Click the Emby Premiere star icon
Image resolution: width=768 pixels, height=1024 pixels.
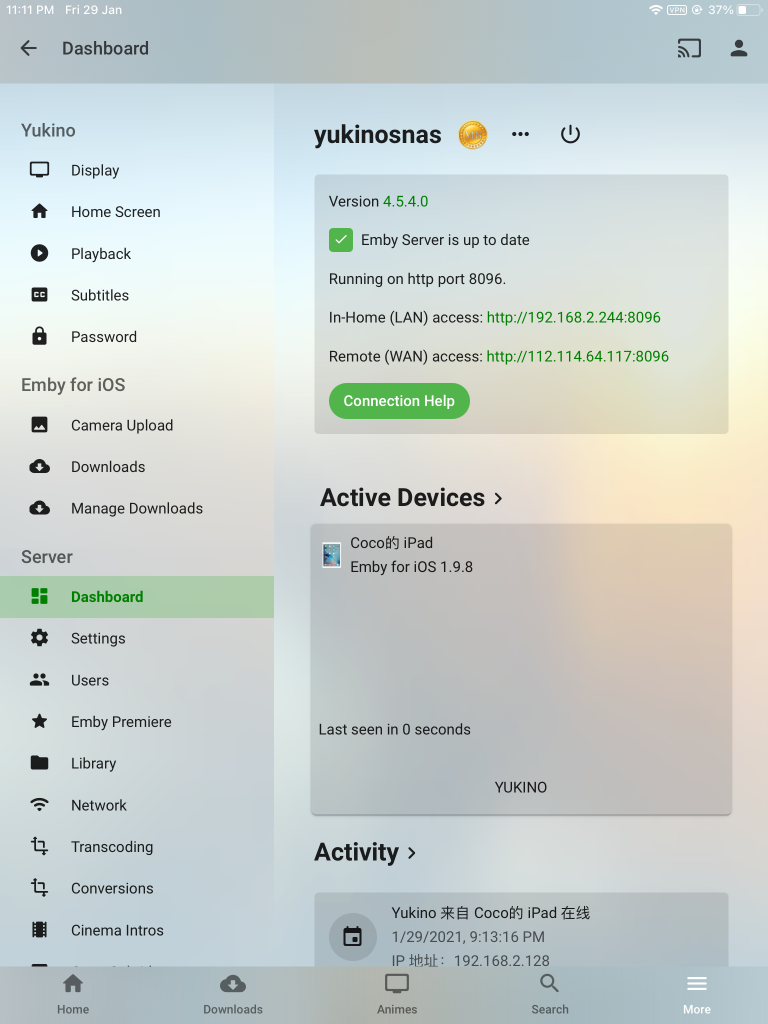point(39,721)
